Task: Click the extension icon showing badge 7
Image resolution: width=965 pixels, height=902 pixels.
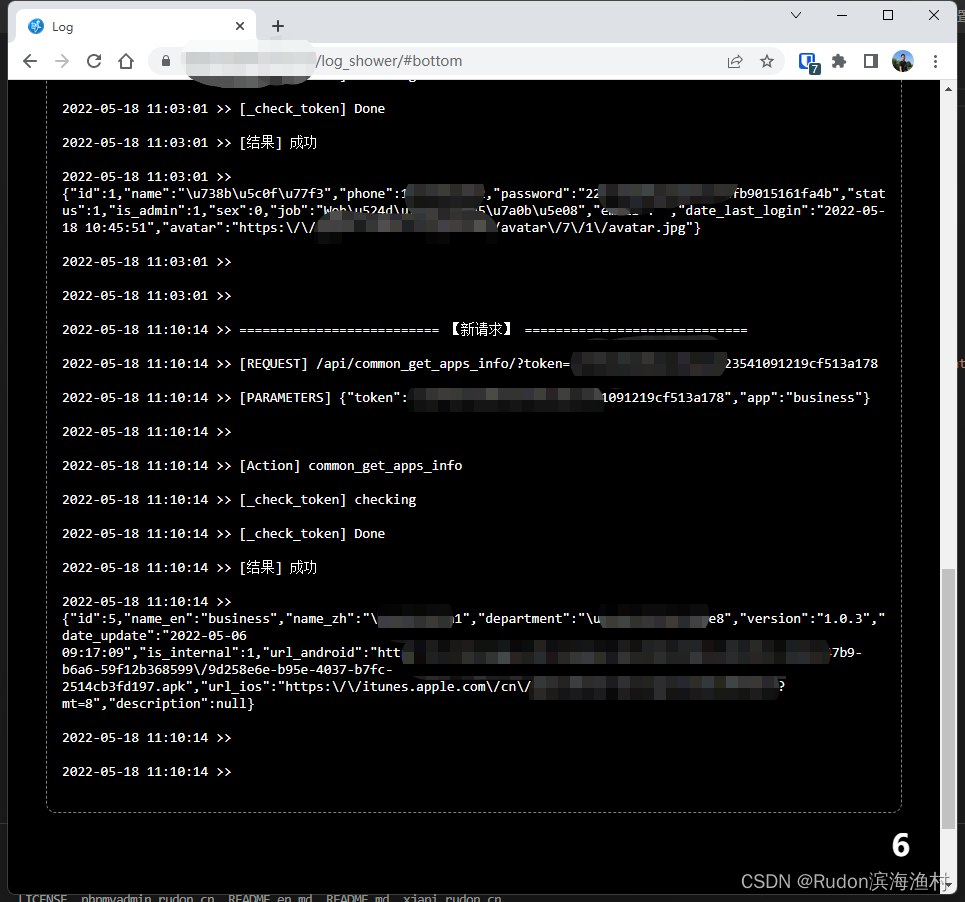Action: point(807,61)
